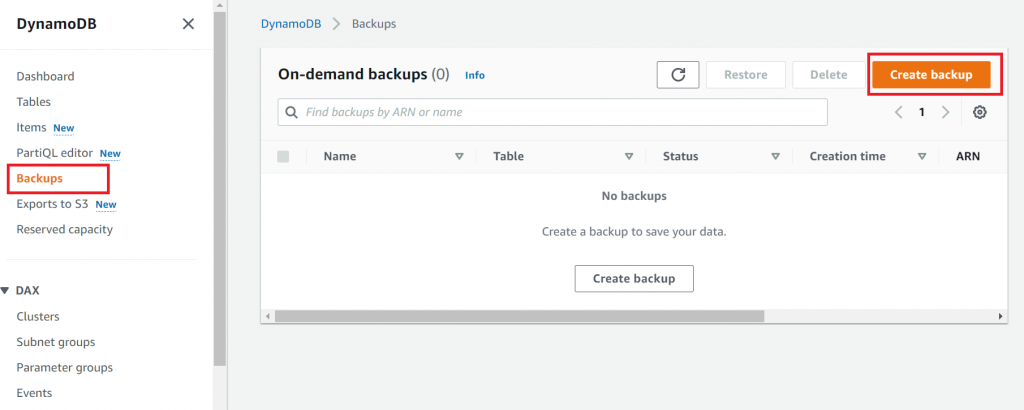Click the search magnifier icon
1024x410 pixels.
292,112
